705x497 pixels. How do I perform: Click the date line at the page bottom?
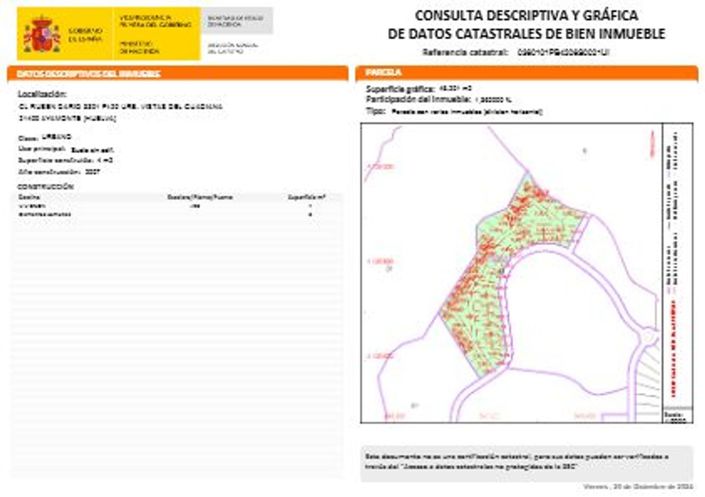(638, 487)
